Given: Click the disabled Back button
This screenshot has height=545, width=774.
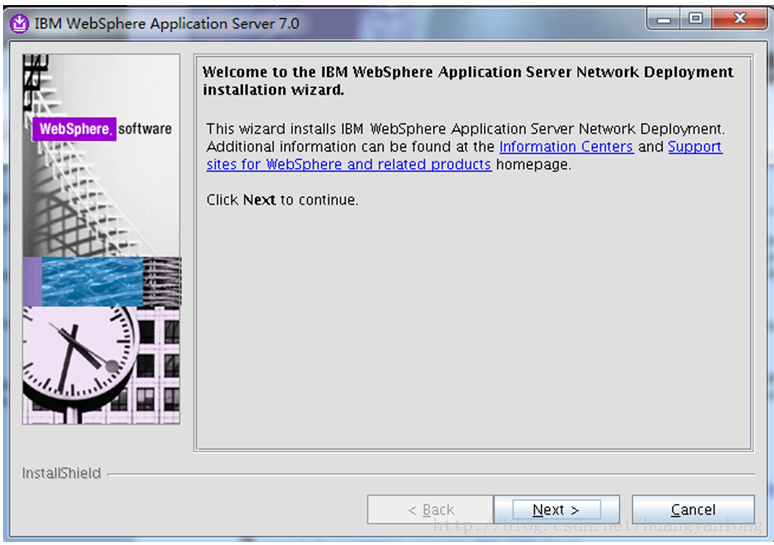Looking at the screenshot, I should tap(430, 509).
